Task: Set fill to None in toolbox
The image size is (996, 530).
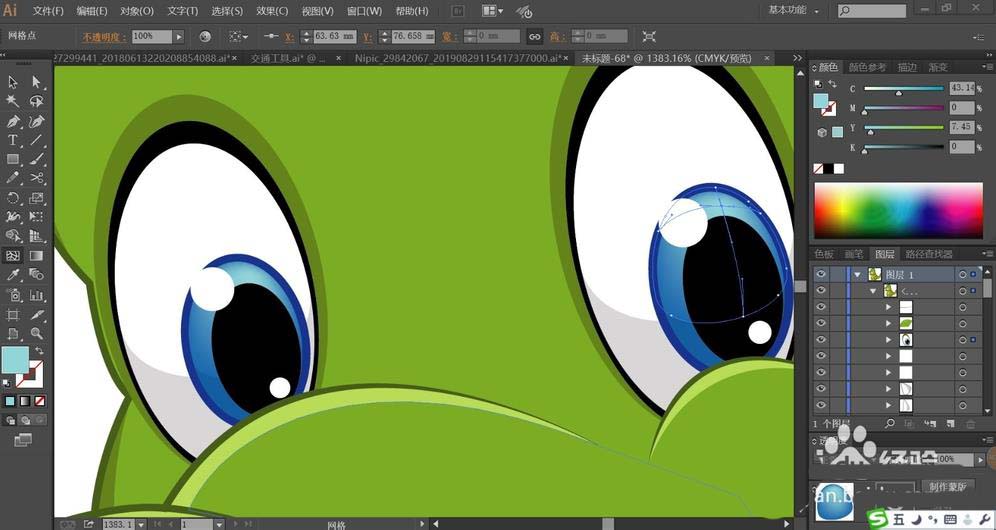Action: (x=40, y=401)
